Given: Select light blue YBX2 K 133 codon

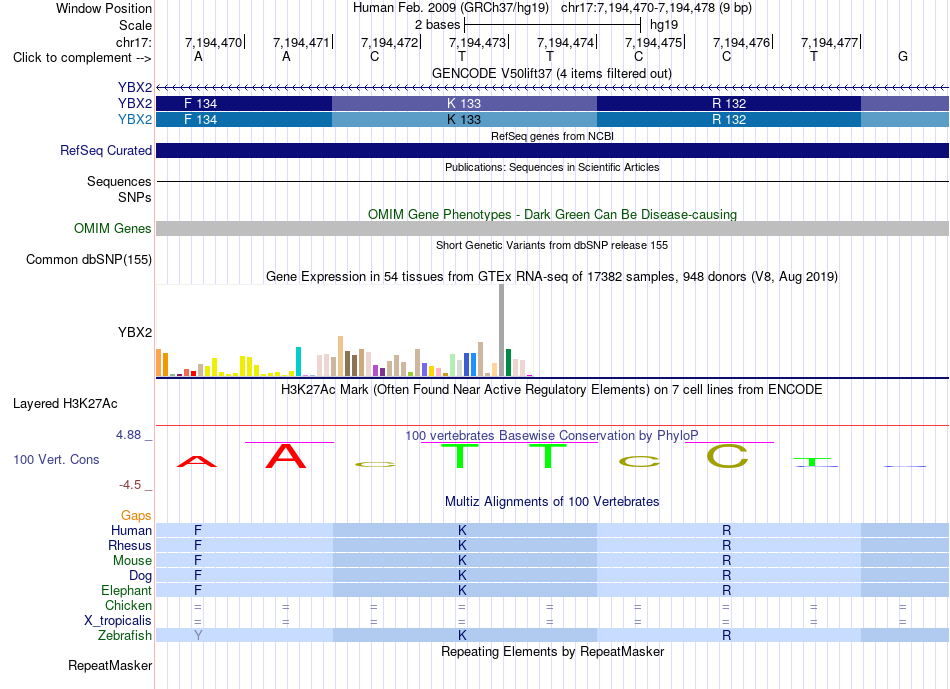Looking at the screenshot, I should pos(464,119).
